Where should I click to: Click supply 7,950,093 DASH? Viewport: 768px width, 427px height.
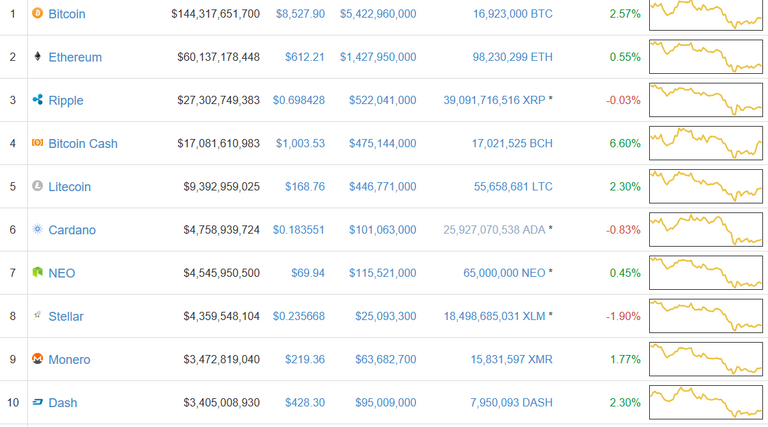pyautogui.click(x=511, y=403)
